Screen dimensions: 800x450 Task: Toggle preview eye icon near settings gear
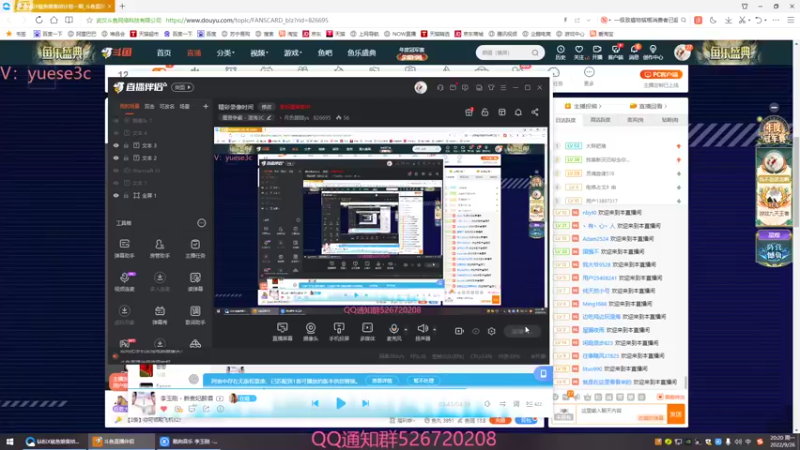(476, 331)
